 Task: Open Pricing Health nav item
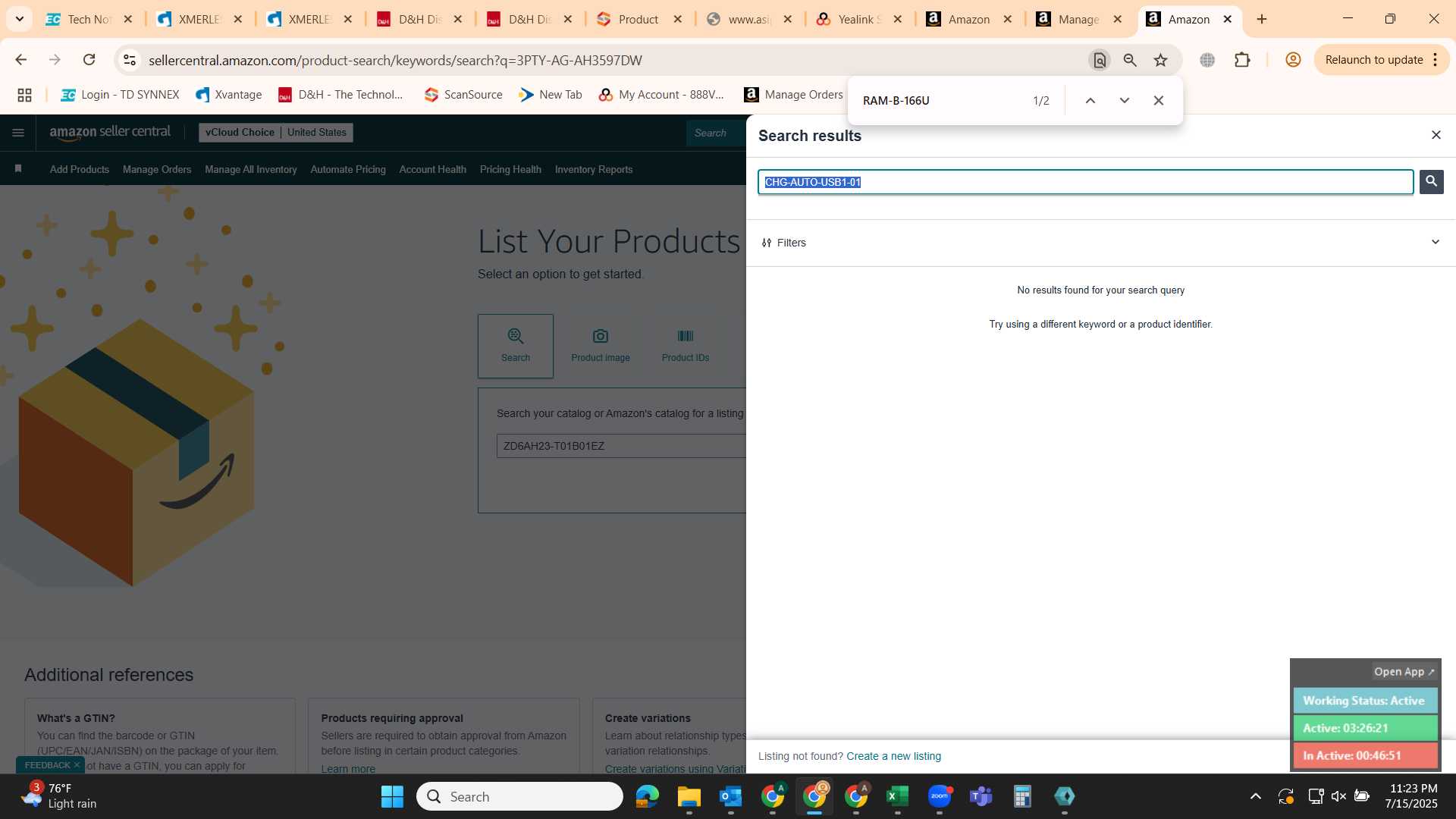(510, 169)
